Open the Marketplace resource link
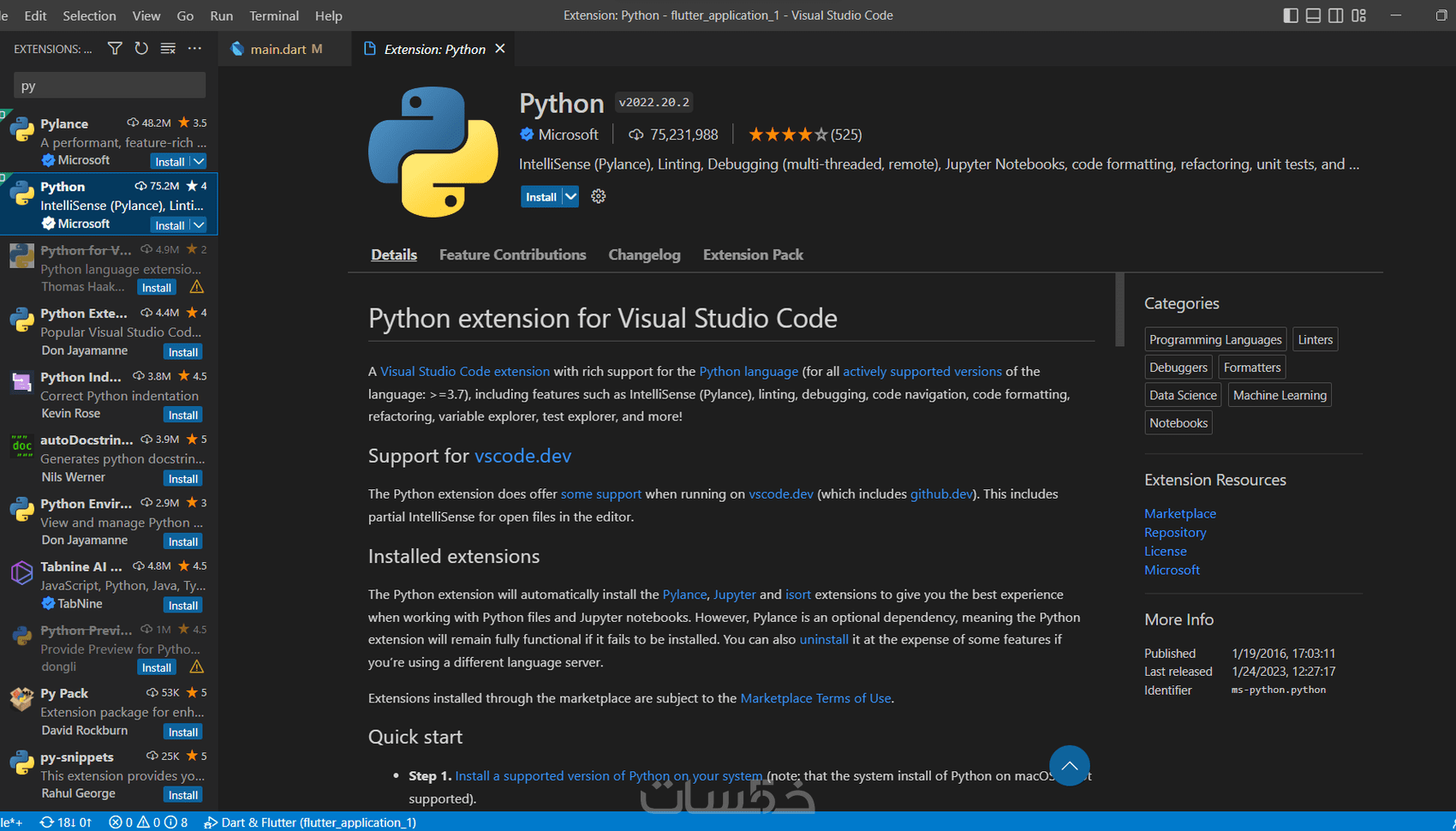 [1180, 513]
